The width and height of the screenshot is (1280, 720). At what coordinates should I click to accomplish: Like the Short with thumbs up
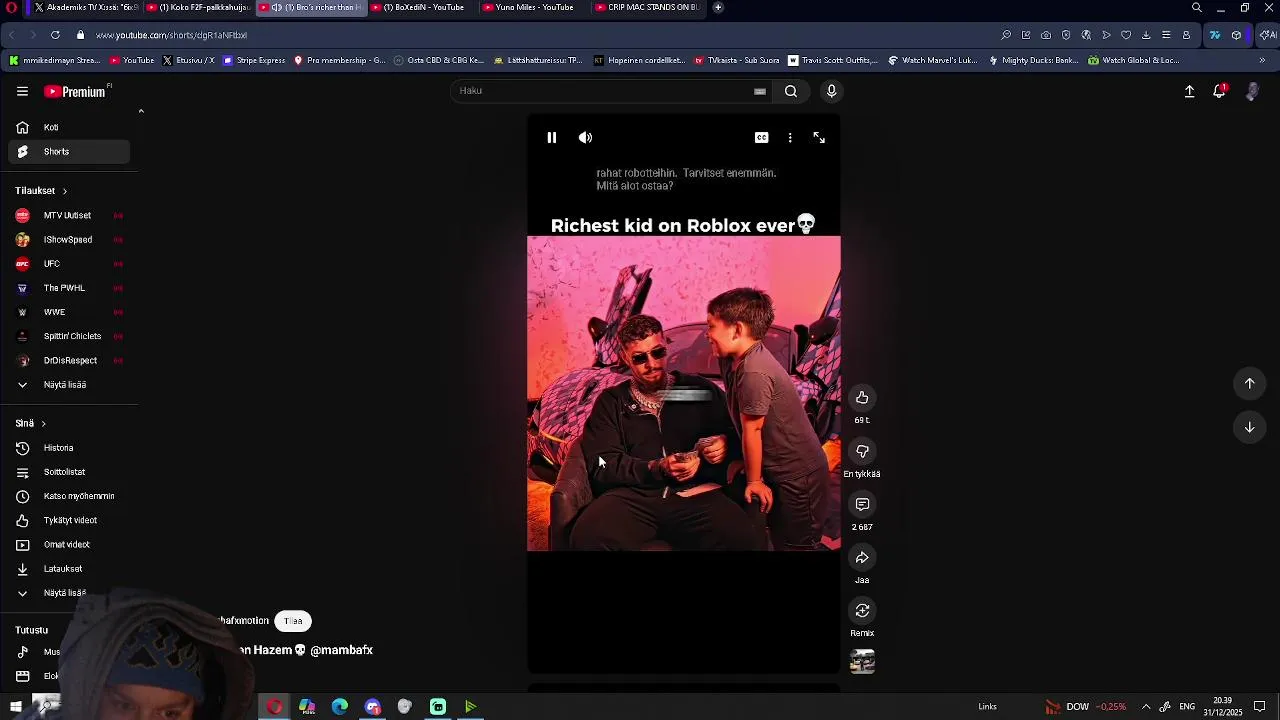[x=862, y=398]
